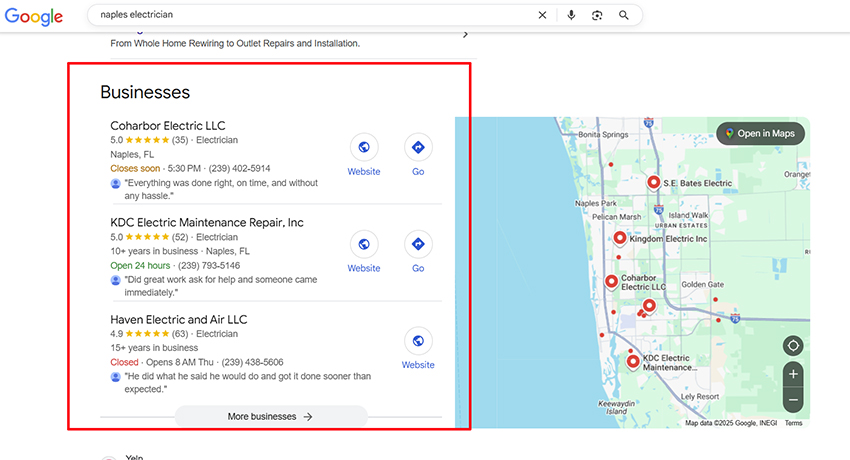This screenshot has height=460, width=850.
Task: Click the Coharbor 5.0 star rating (35)
Action: coord(149,140)
